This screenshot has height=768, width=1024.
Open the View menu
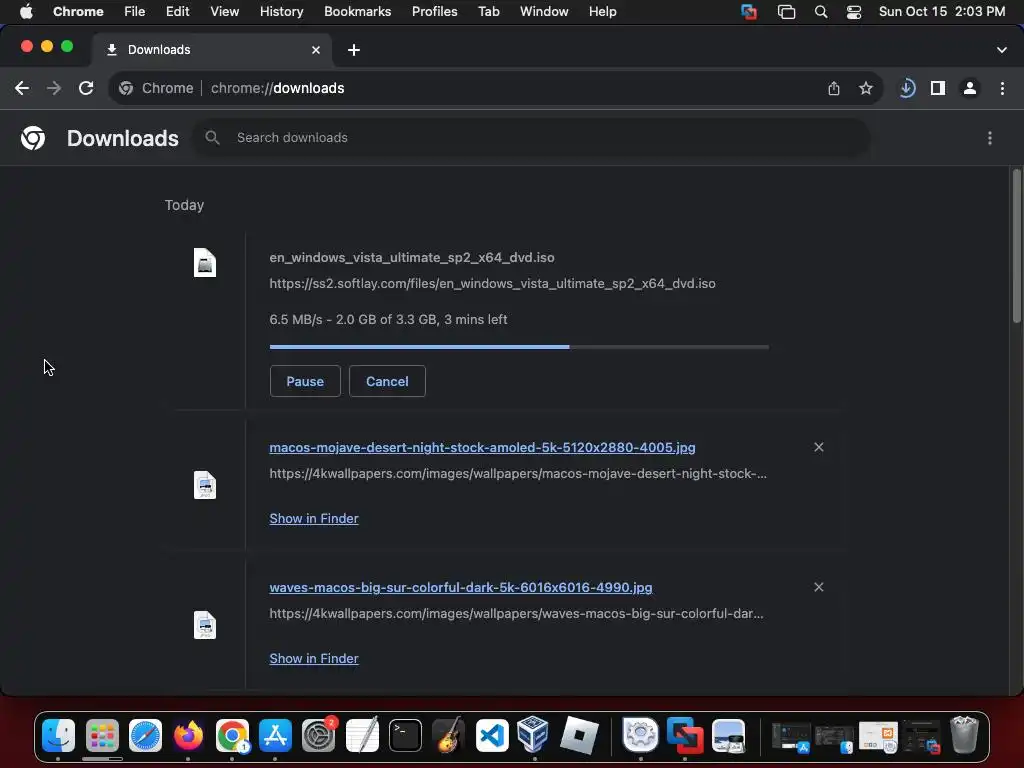(x=225, y=12)
